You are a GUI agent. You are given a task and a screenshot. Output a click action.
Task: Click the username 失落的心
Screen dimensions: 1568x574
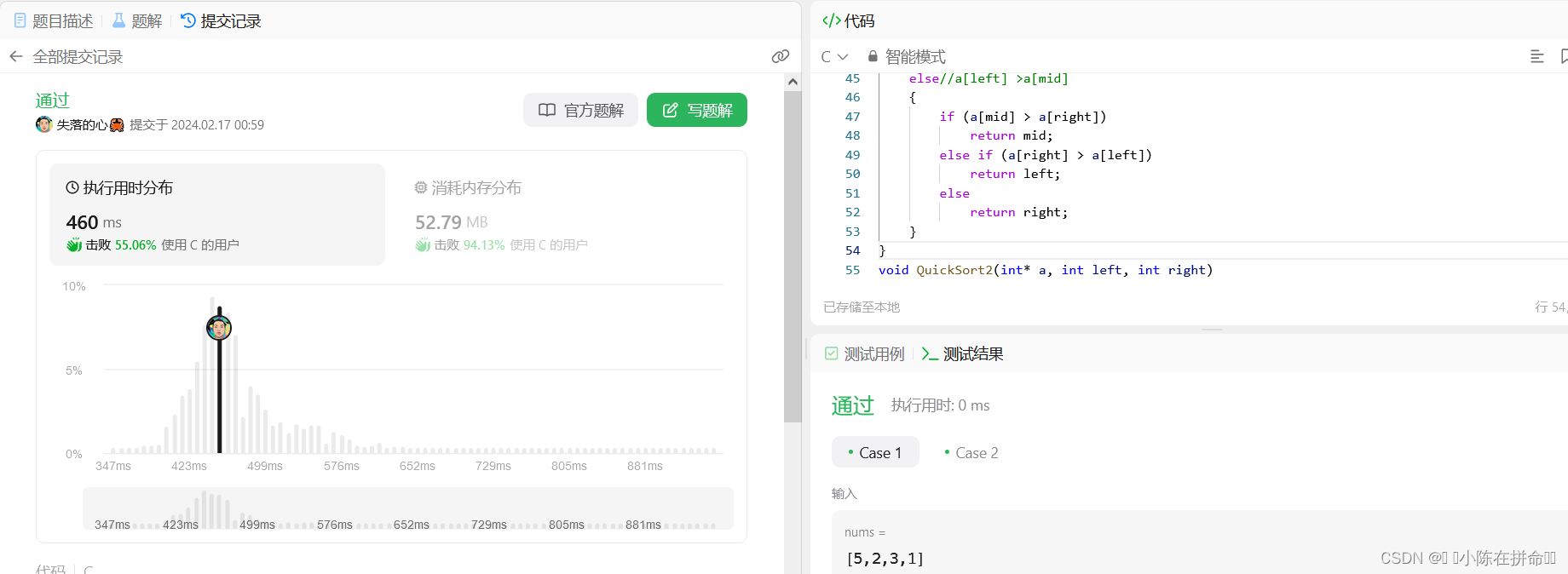pyautogui.click(x=82, y=125)
